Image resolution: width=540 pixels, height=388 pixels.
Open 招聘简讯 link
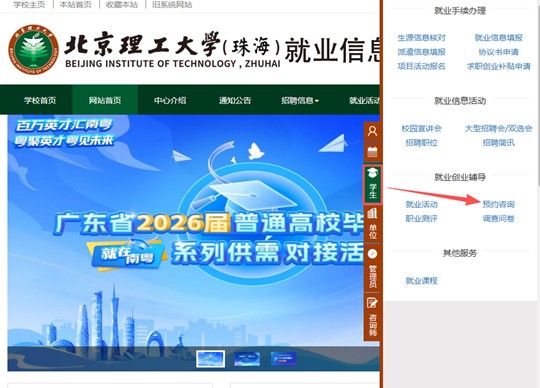[x=498, y=143]
